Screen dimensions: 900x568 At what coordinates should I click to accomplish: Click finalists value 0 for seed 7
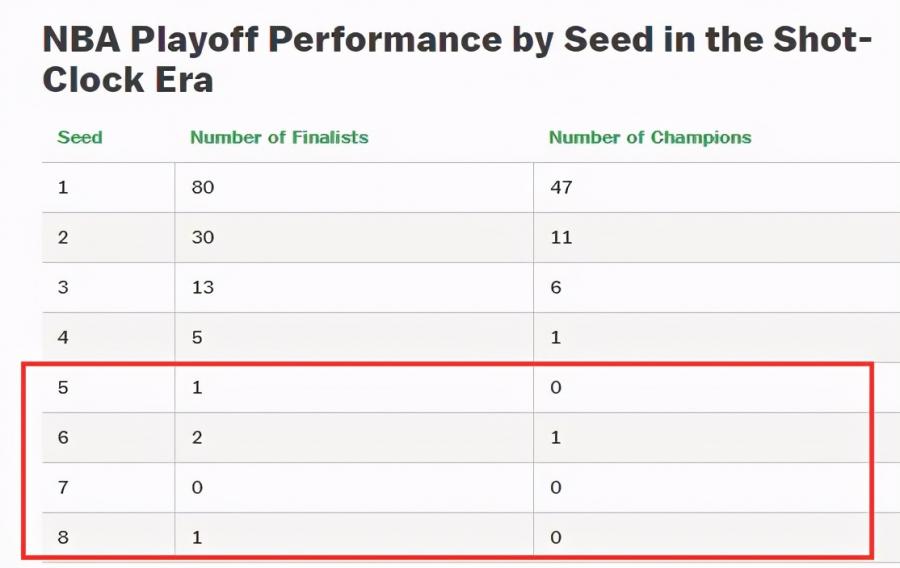[197, 487]
